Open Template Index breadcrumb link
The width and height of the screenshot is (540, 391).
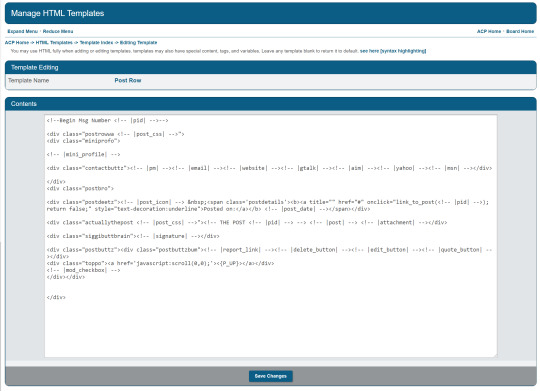click(x=96, y=43)
